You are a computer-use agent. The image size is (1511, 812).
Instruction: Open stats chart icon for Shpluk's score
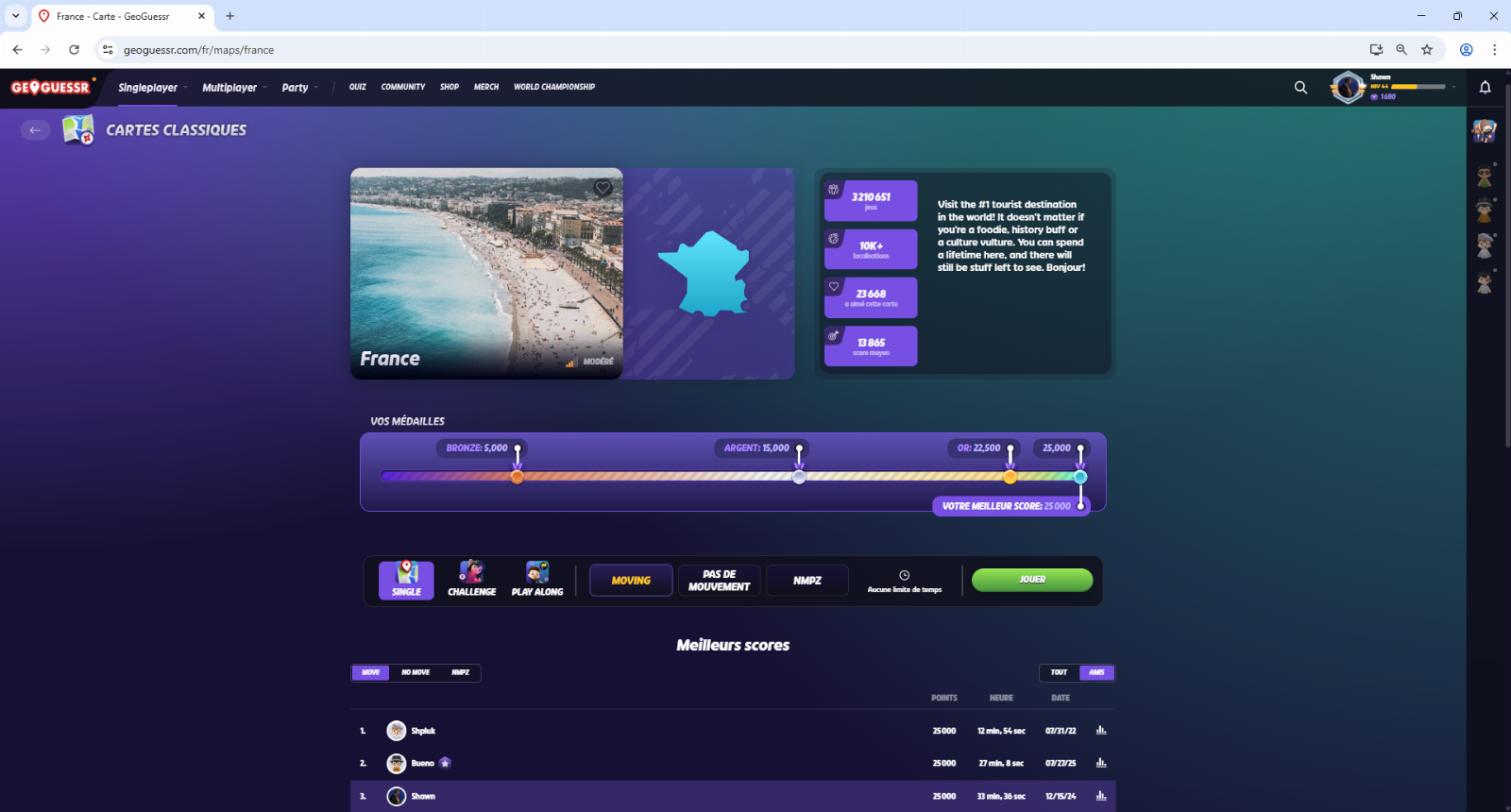point(1101,730)
